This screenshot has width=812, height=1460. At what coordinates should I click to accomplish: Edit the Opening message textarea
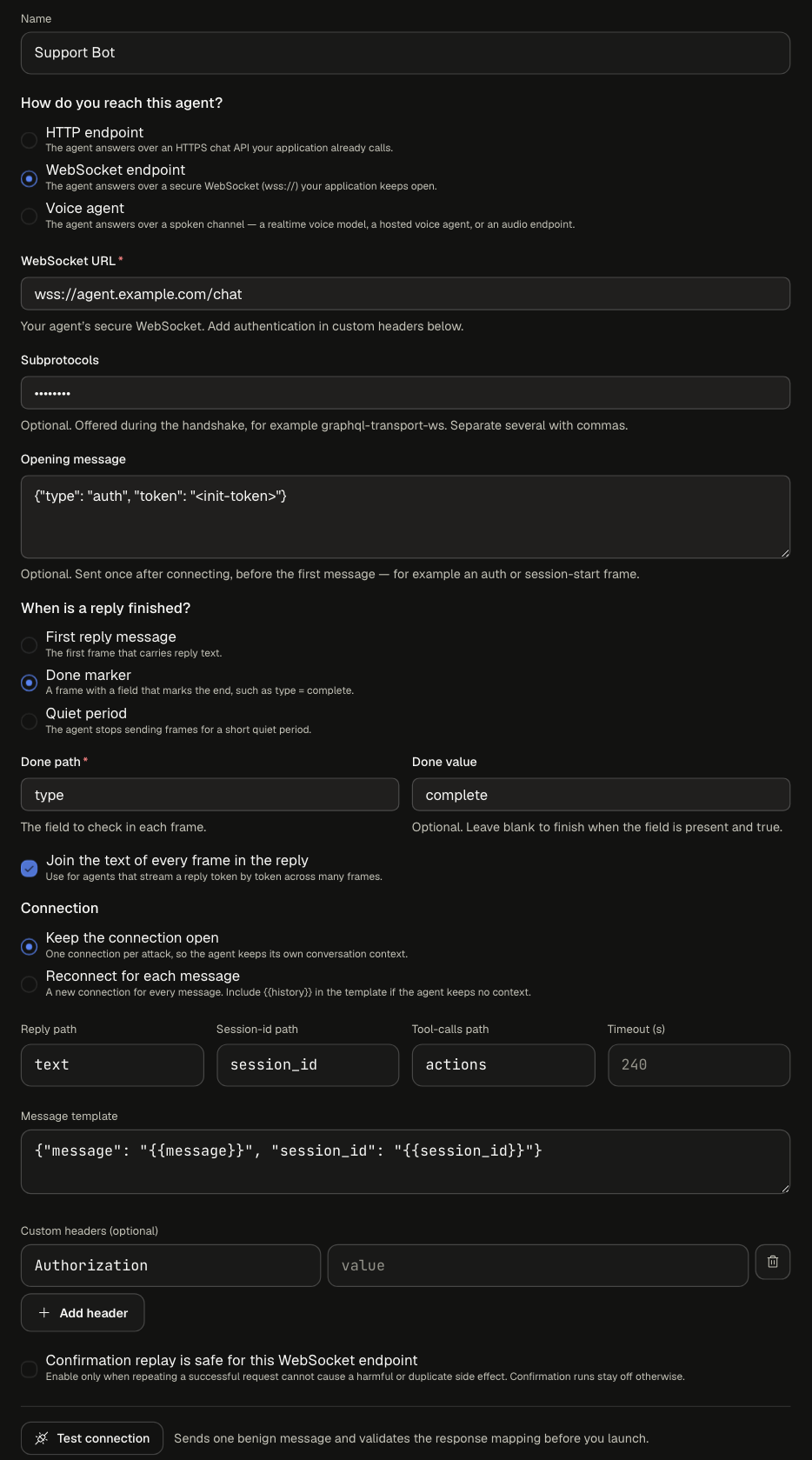pyautogui.click(x=405, y=517)
